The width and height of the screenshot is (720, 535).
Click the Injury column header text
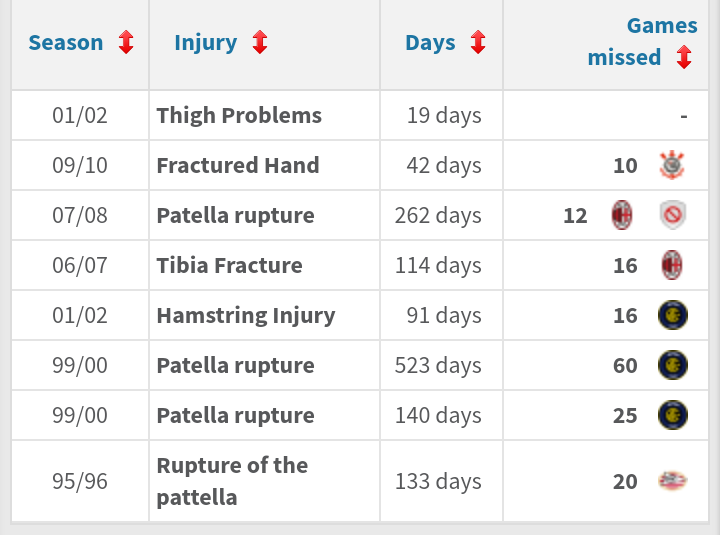pos(206,43)
